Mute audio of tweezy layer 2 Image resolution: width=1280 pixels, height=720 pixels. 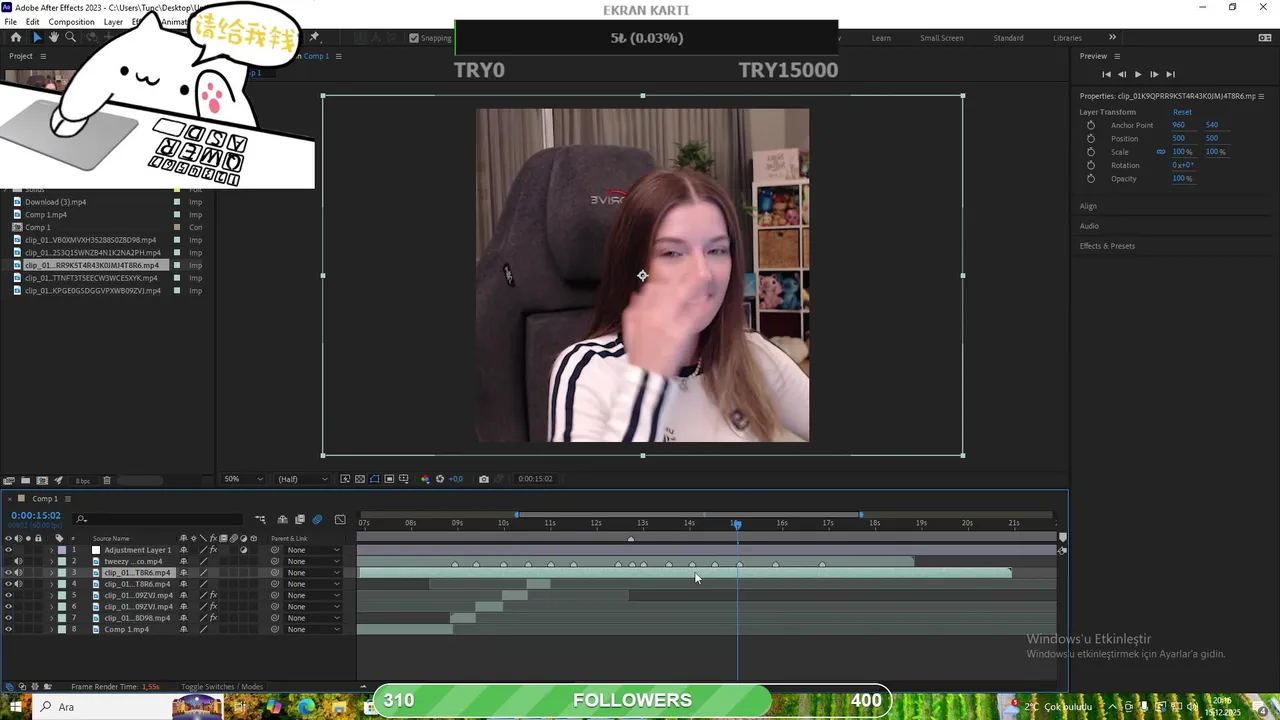point(18,561)
